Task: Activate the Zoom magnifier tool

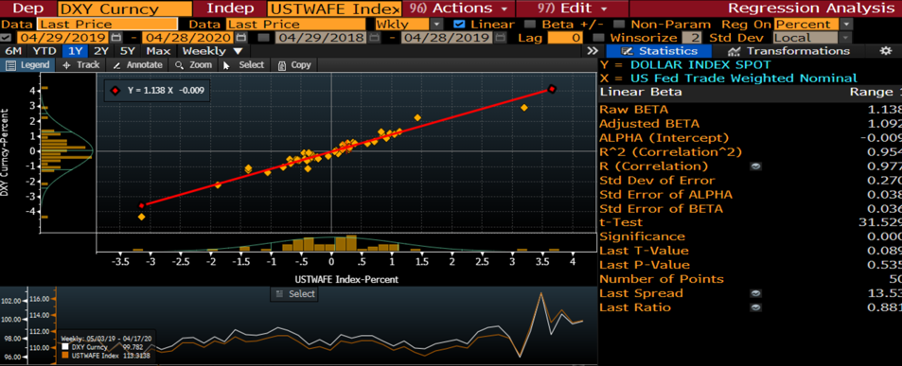Action: click(x=194, y=65)
